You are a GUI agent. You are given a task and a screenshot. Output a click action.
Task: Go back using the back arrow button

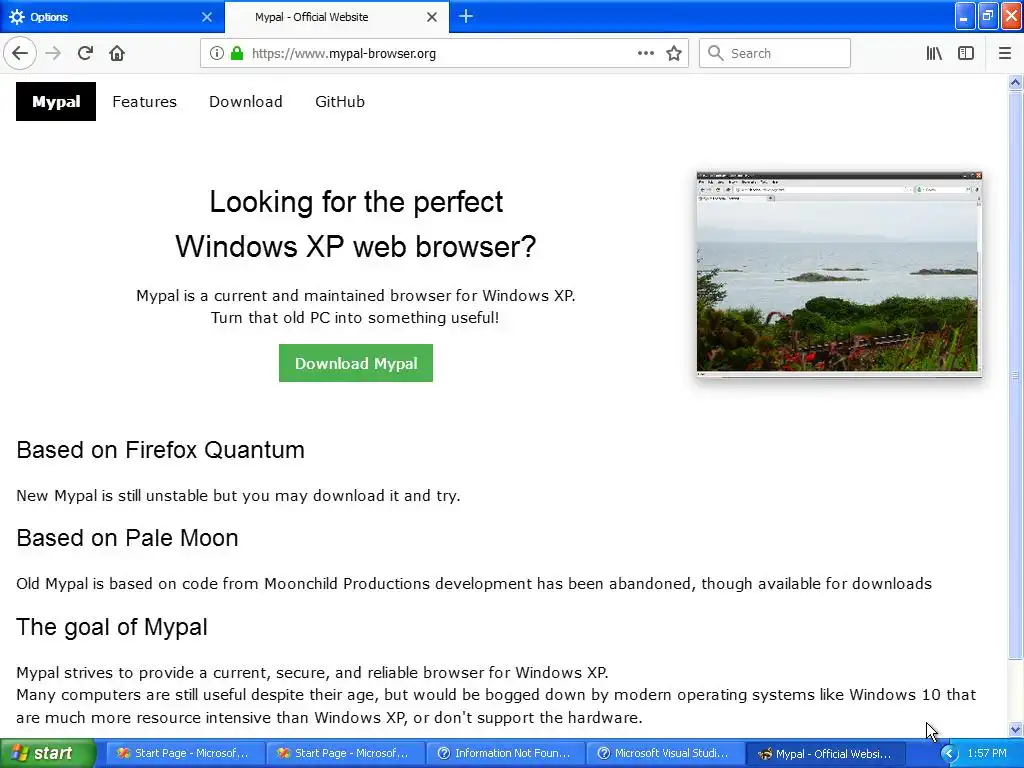click(20, 53)
